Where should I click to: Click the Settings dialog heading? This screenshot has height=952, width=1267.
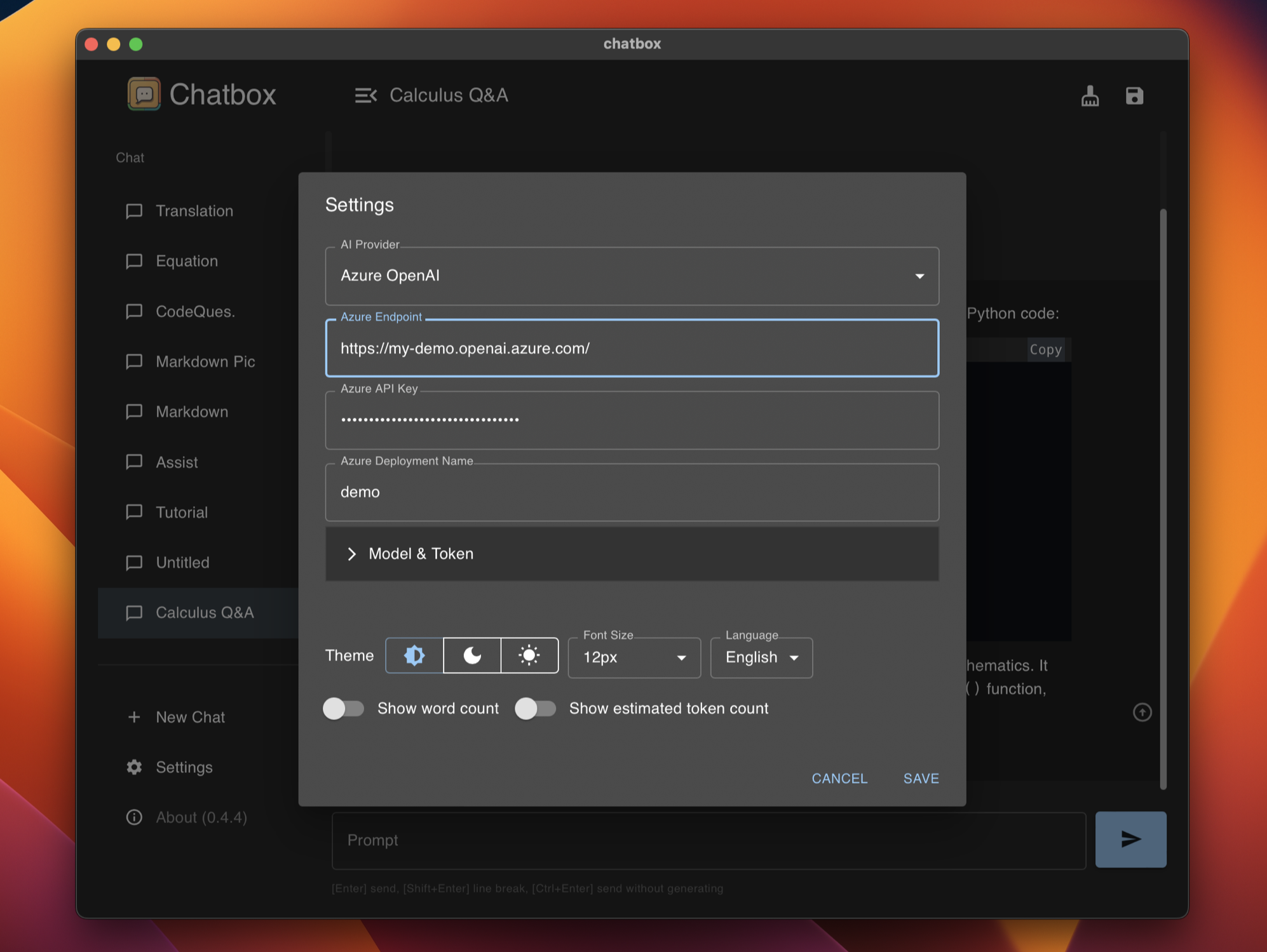click(x=360, y=204)
